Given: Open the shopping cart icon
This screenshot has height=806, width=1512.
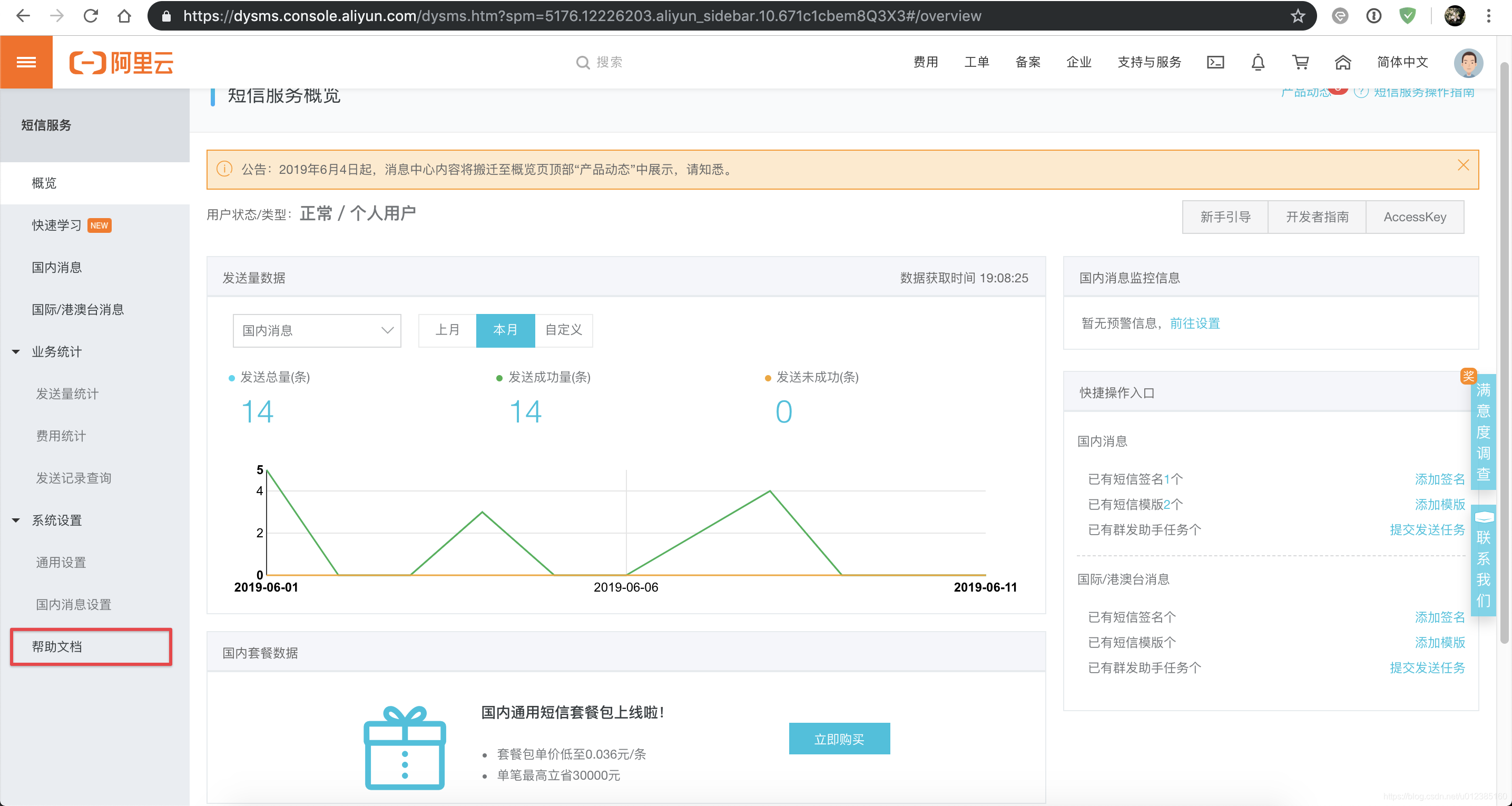Looking at the screenshot, I should 1301,62.
